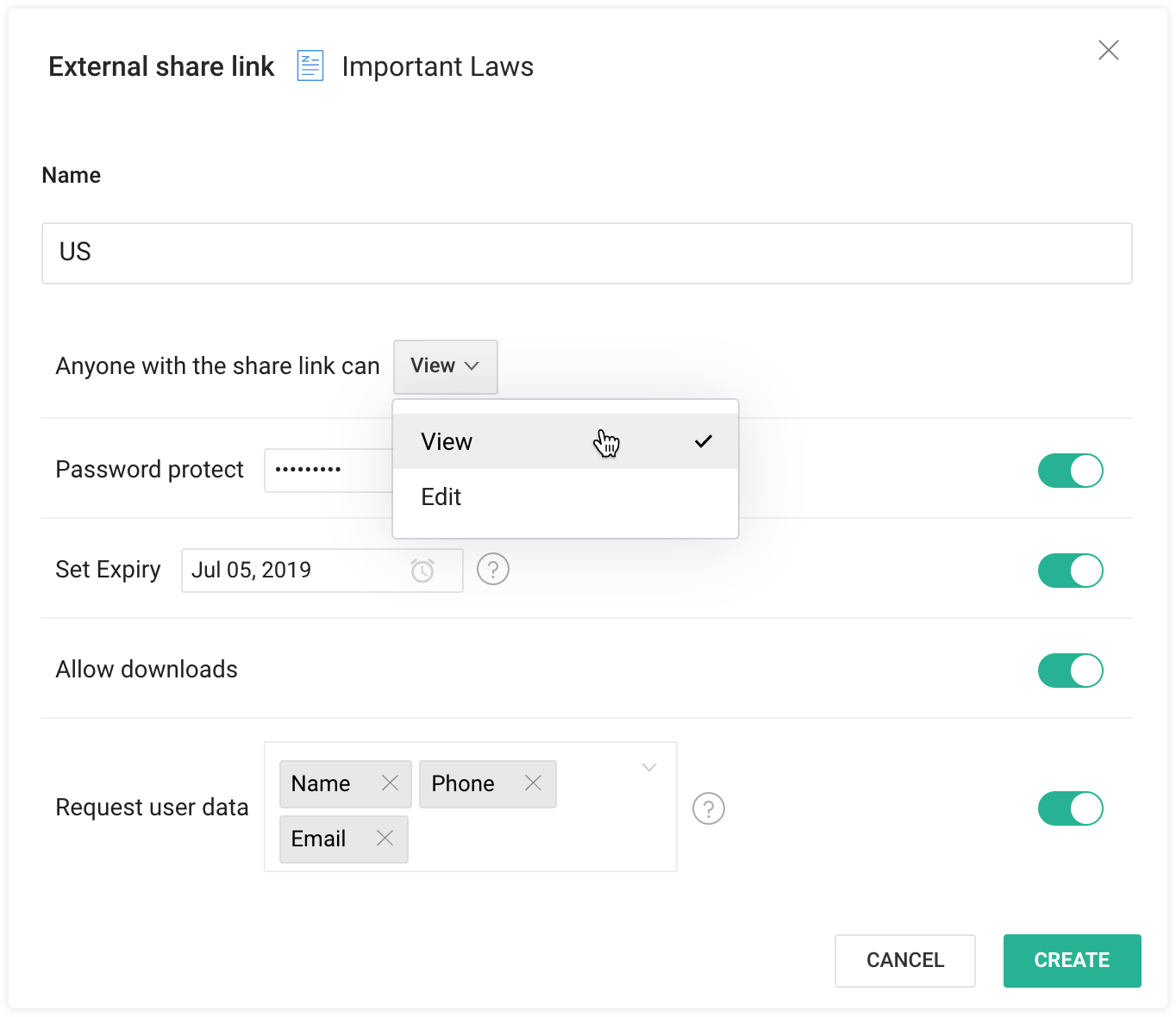Open the expiry date calendar via clock icon
1176x1017 pixels.
[422, 570]
